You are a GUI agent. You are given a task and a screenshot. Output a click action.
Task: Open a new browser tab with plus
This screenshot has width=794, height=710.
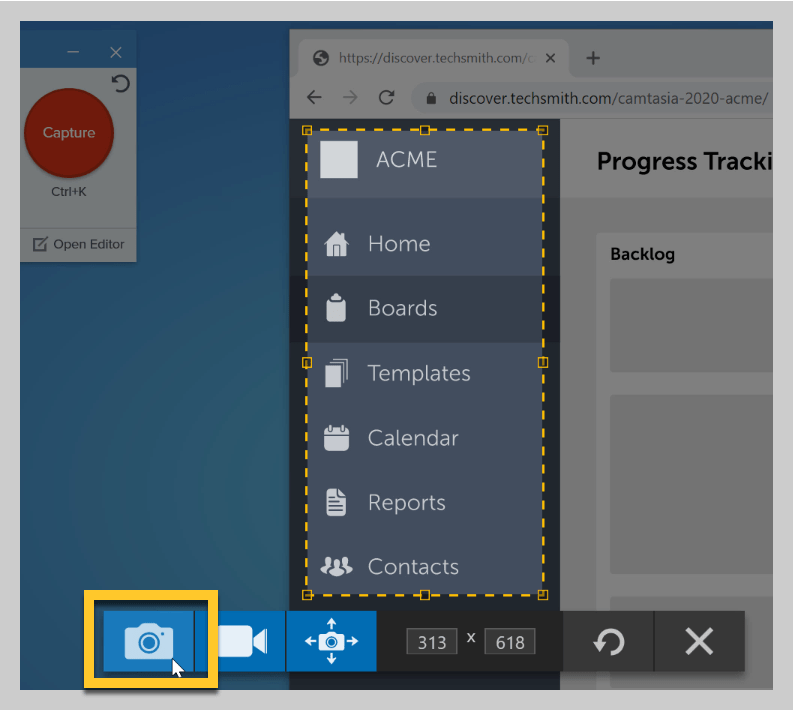[x=593, y=58]
